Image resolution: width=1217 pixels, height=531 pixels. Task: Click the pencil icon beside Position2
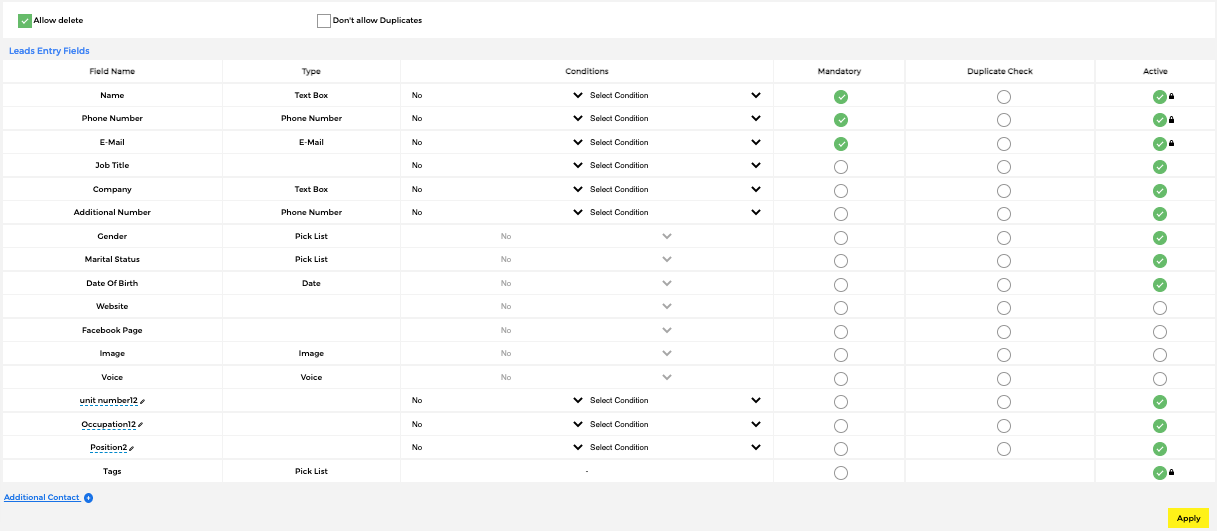131,448
